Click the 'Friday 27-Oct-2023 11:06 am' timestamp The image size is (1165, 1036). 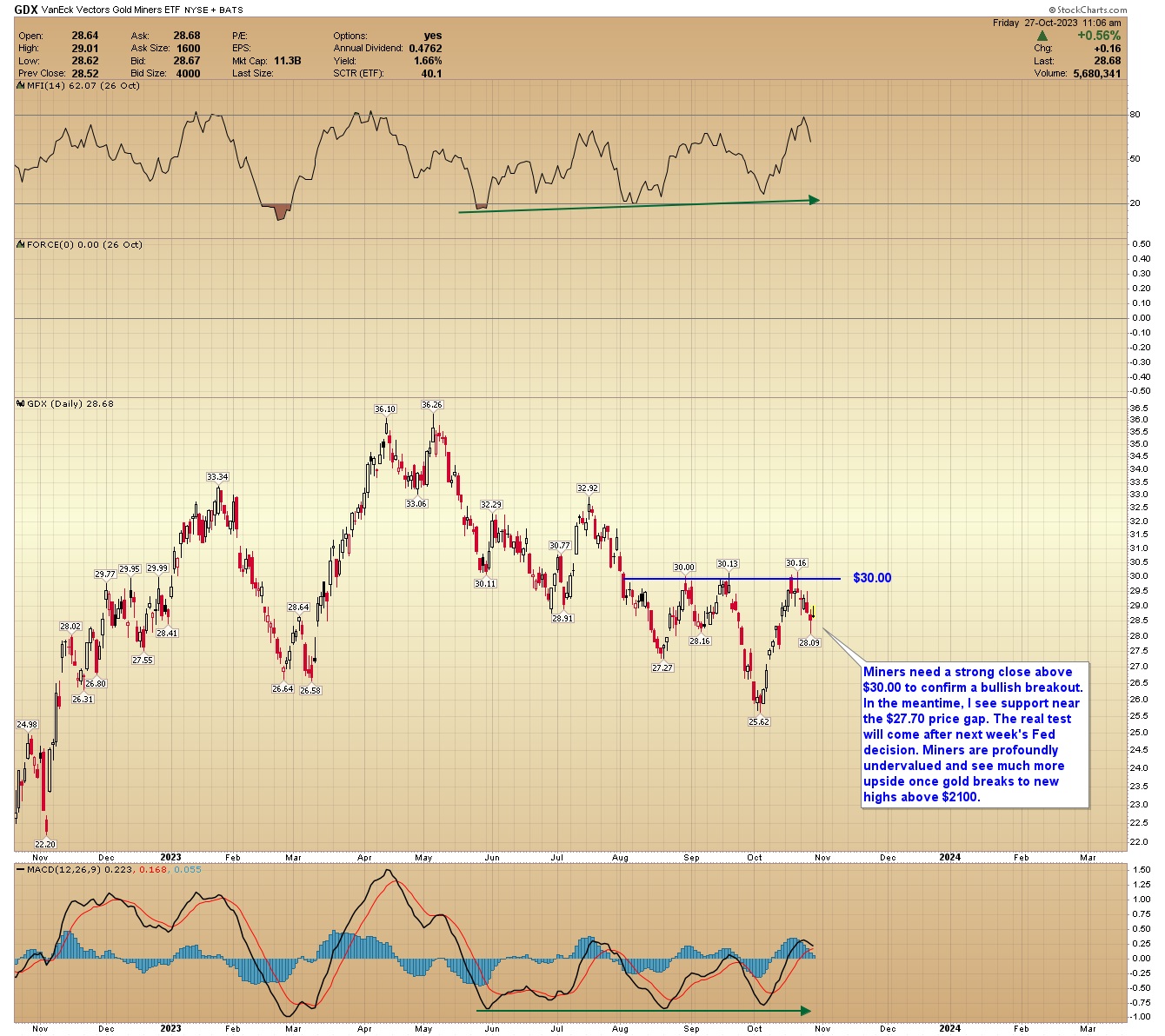1057,23
